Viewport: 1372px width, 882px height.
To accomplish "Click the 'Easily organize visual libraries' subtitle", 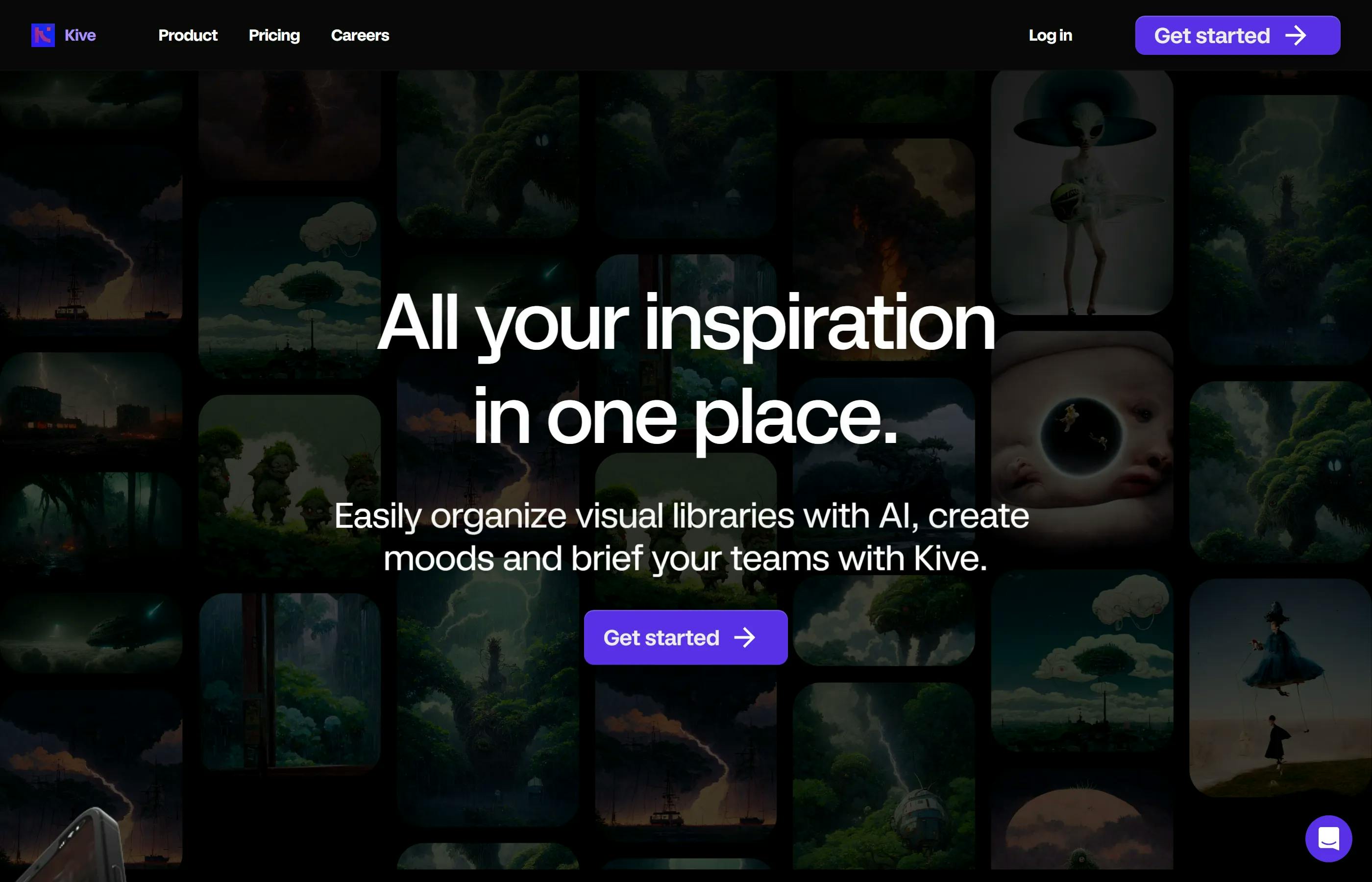I will coord(682,537).
